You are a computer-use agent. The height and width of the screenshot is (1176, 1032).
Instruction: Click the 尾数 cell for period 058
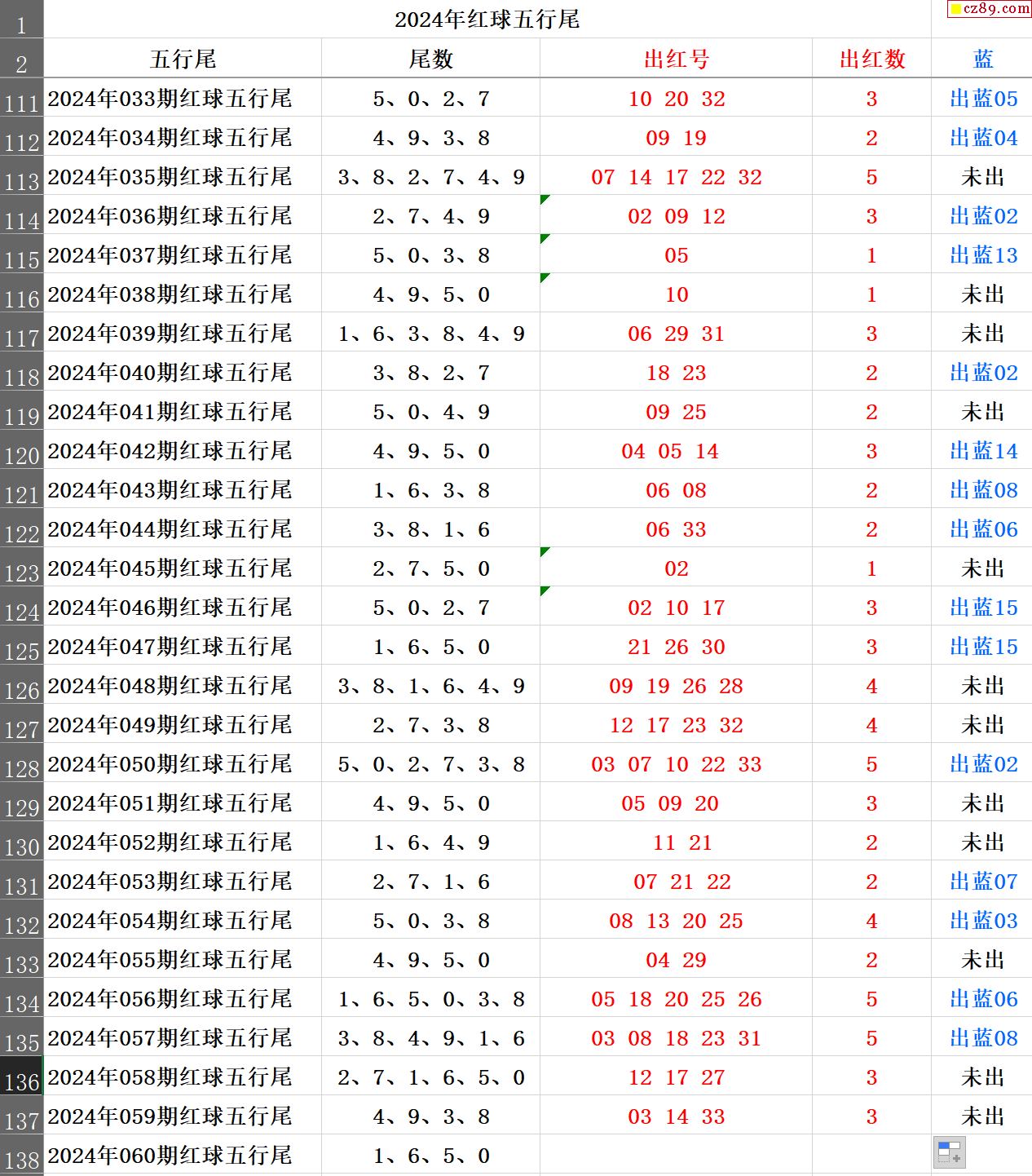pyautogui.click(x=430, y=1077)
